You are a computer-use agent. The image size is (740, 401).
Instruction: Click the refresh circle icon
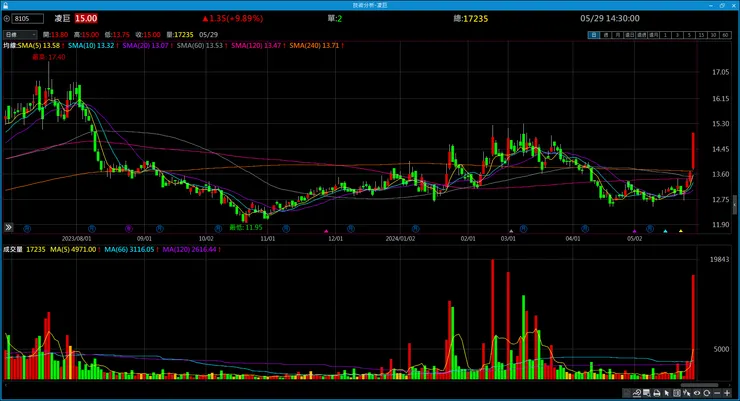click(706, 393)
